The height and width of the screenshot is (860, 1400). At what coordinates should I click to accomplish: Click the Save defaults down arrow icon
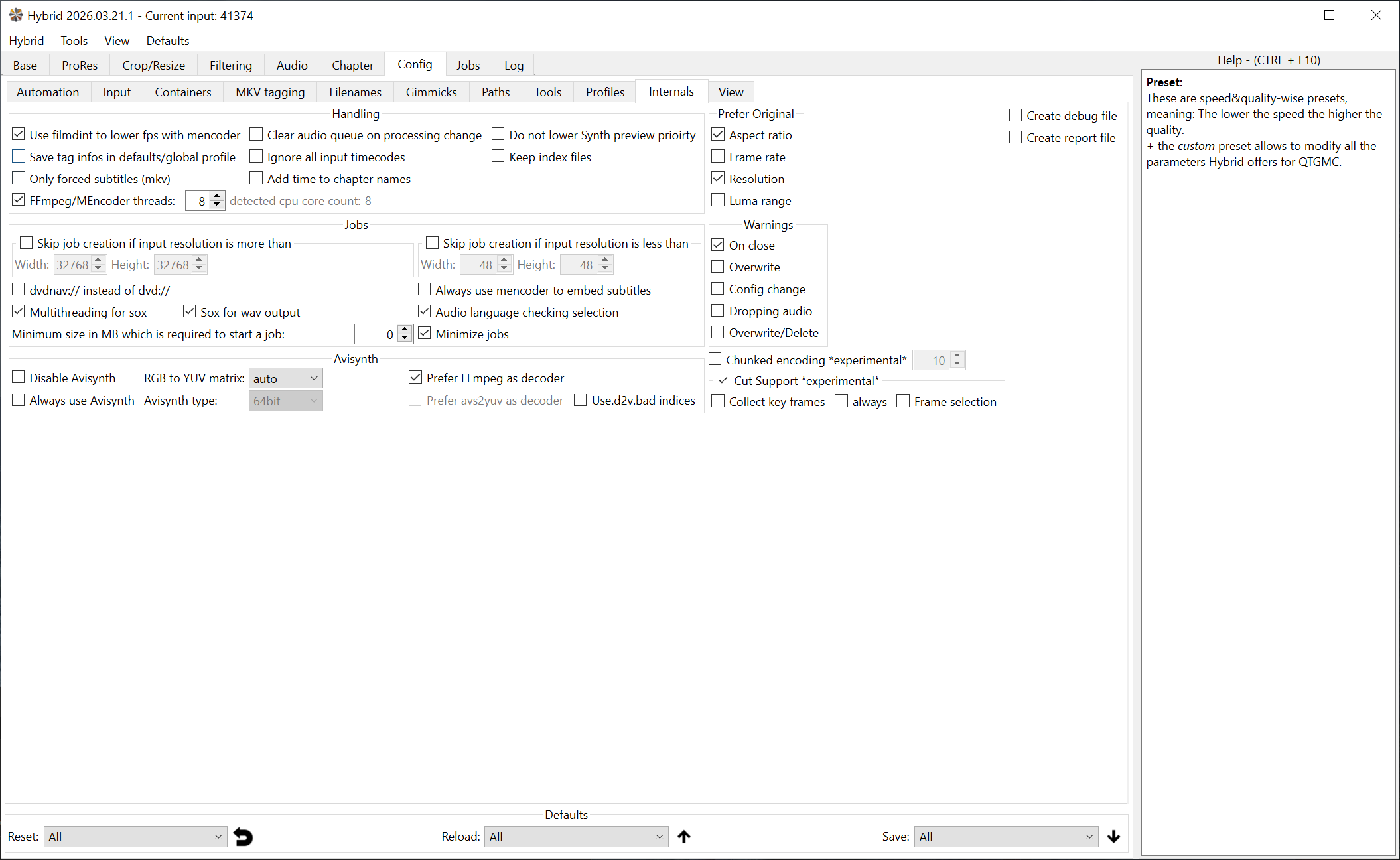tap(1114, 837)
